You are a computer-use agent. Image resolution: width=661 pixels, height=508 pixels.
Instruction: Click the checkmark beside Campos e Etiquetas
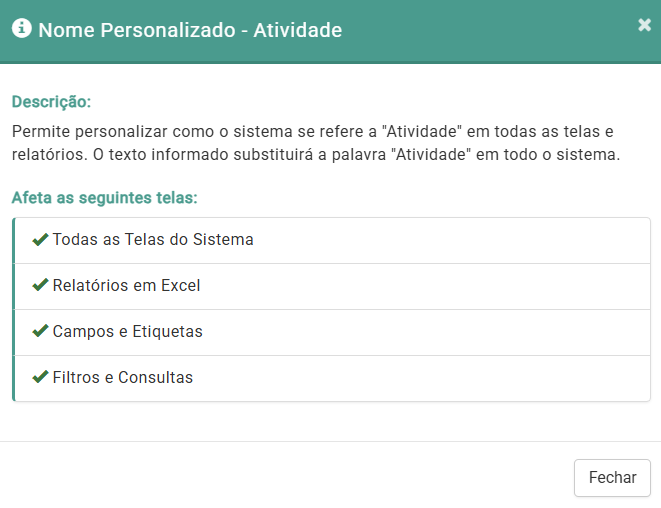pos(40,332)
